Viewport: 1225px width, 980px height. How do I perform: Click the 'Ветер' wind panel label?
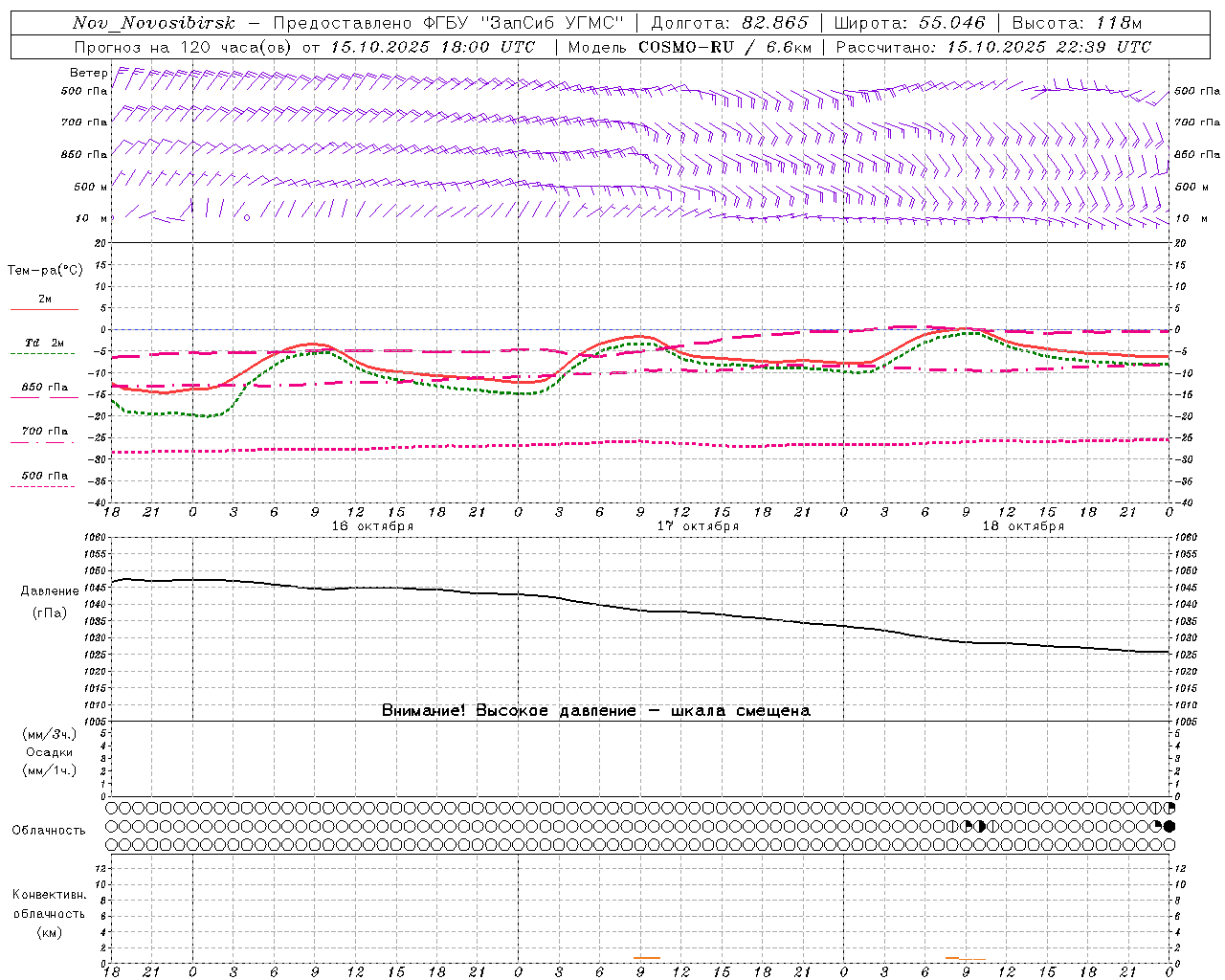[x=88, y=73]
